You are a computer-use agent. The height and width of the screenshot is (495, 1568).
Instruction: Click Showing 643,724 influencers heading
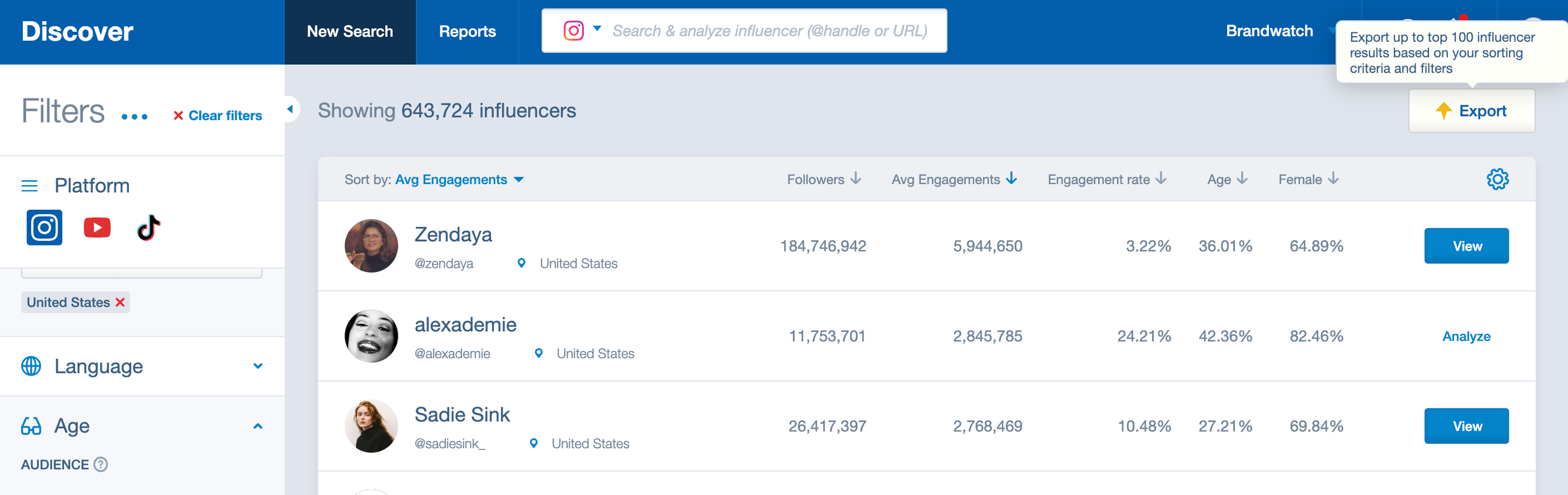point(447,111)
